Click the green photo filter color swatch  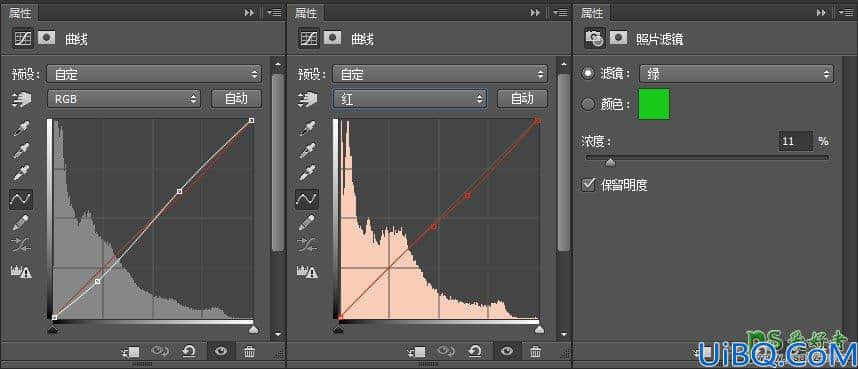(x=654, y=104)
